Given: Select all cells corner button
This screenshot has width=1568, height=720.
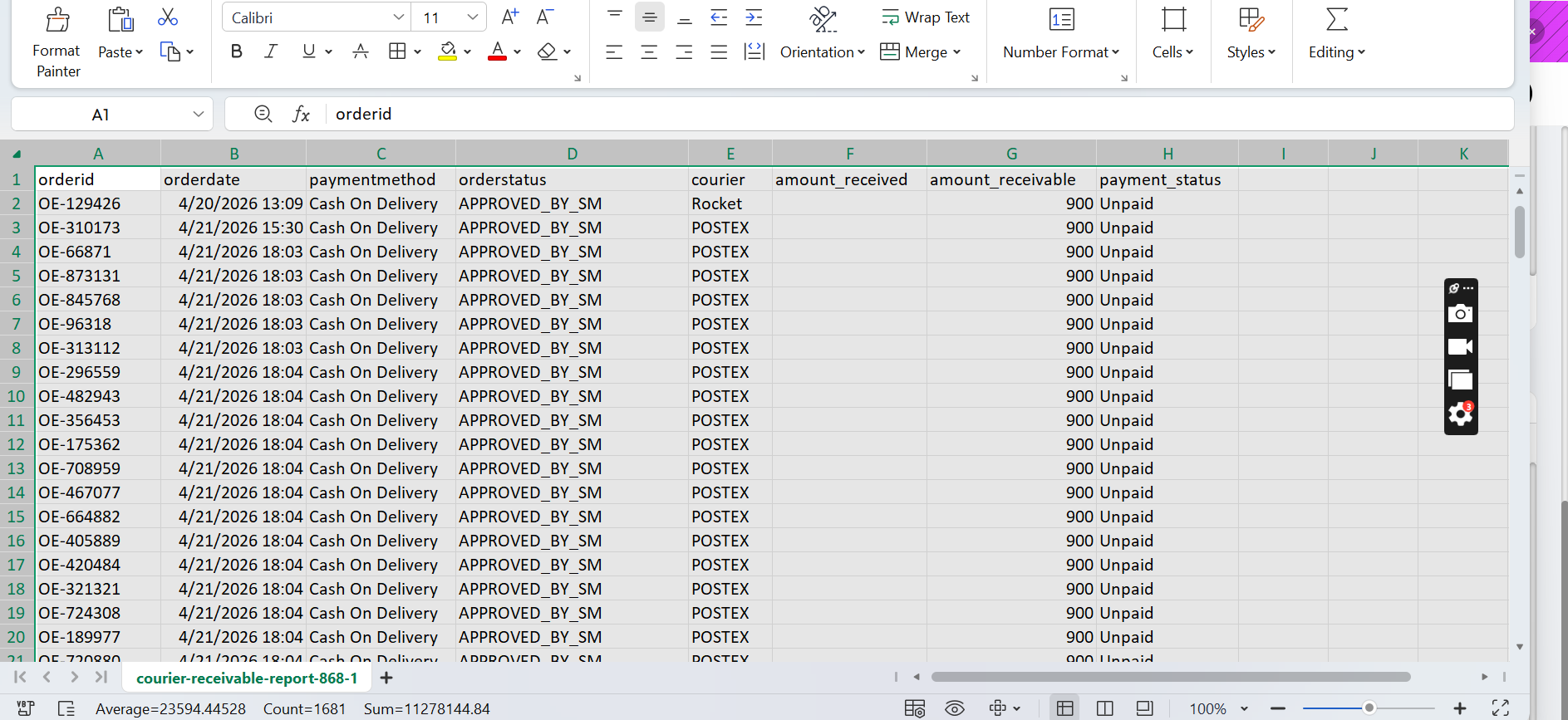Looking at the screenshot, I should click(x=17, y=154).
